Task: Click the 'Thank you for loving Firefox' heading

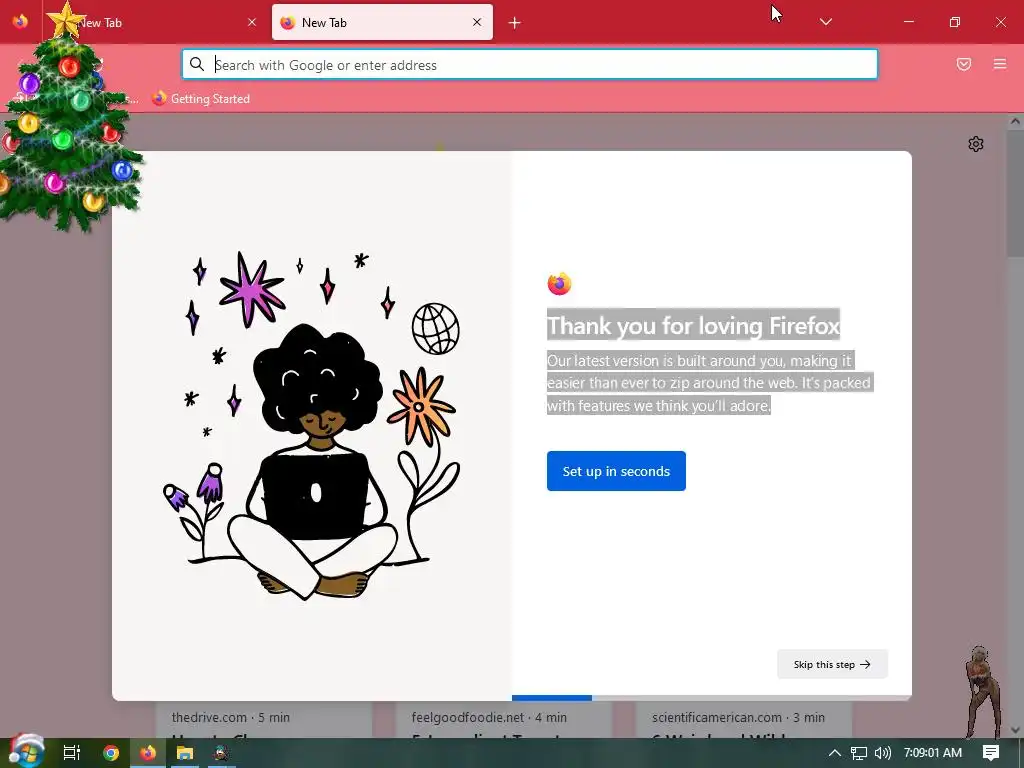Action: click(x=693, y=325)
